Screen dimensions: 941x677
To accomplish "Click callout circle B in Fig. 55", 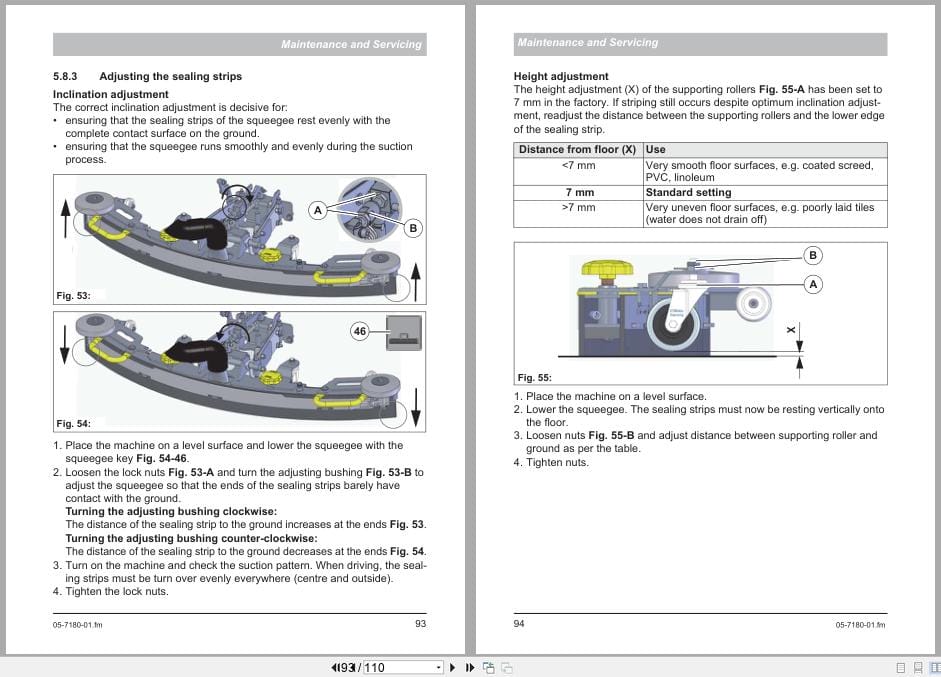I will pyautogui.click(x=812, y=257).
